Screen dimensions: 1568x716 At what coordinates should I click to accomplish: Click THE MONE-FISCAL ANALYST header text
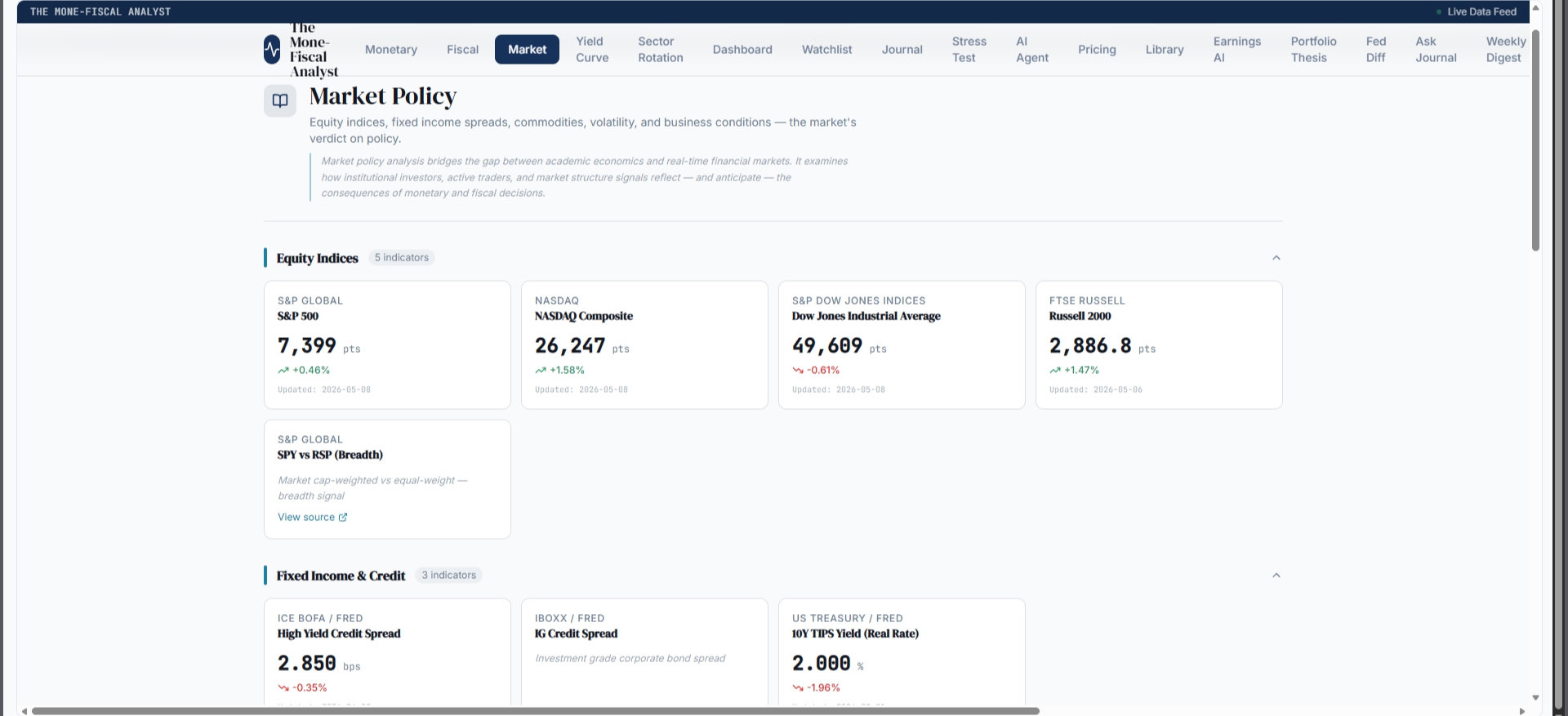tap(100, 12)
